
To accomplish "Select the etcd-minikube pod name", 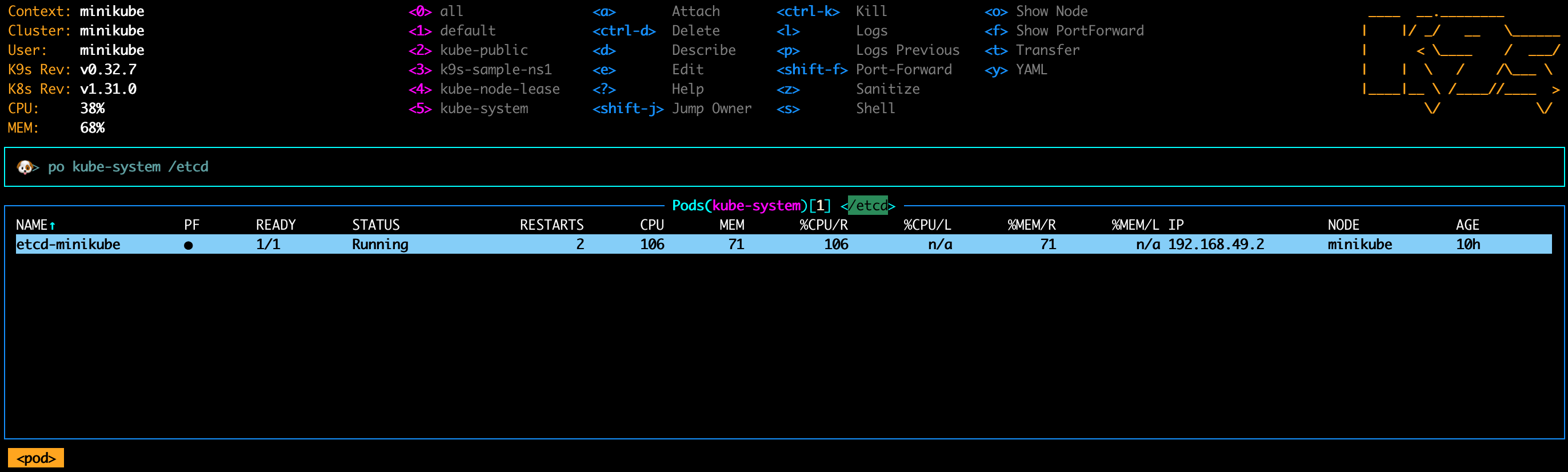I will 68,245.
